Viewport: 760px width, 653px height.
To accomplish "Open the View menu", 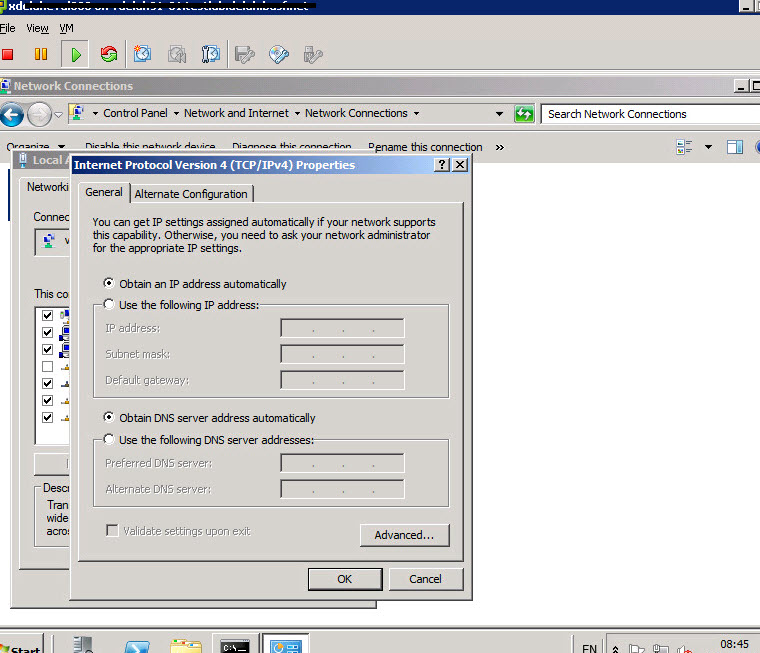I will click(37, 28).
